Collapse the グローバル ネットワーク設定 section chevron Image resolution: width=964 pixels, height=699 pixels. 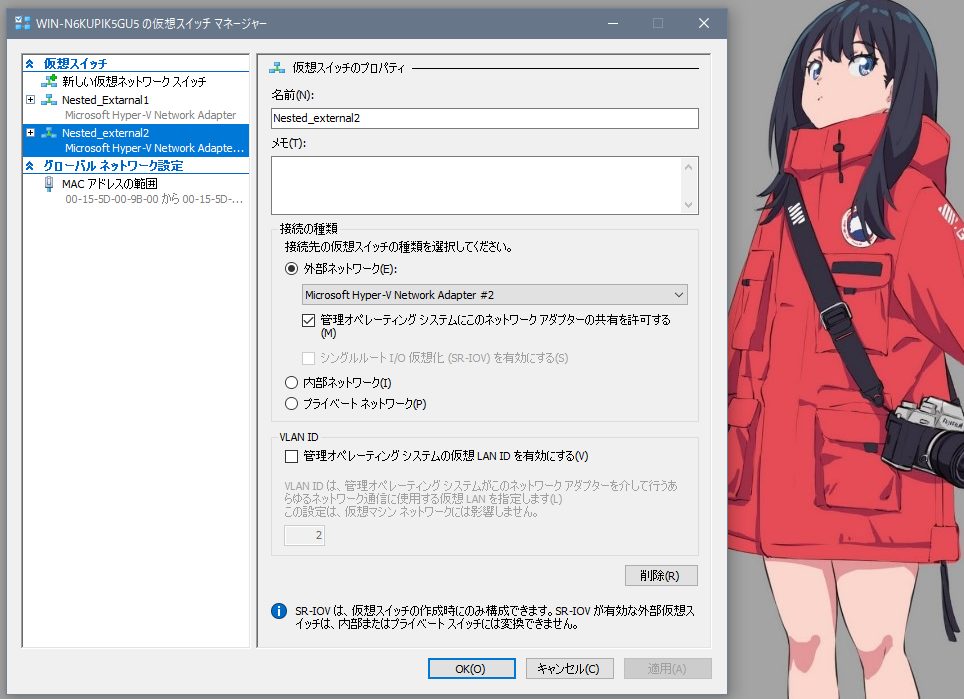(x=30, y=166)
